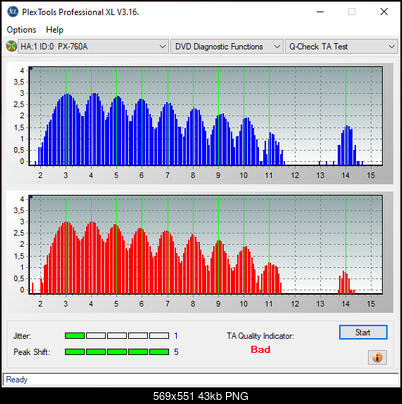Viewport: 402px width, 404px height.
Task: Click the Peak Shift value 5
Action: point(176,352)
